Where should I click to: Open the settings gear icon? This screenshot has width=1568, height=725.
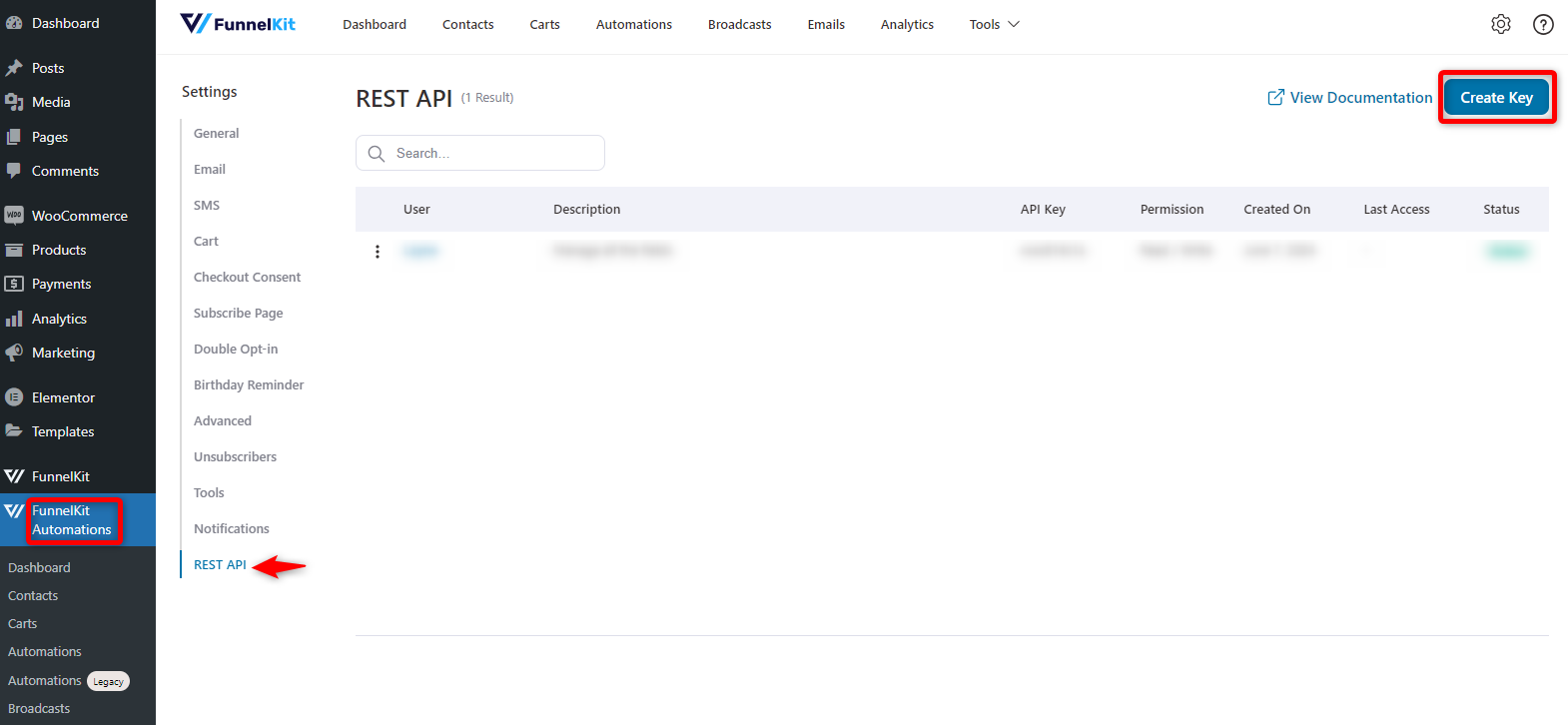[1501, 24]
